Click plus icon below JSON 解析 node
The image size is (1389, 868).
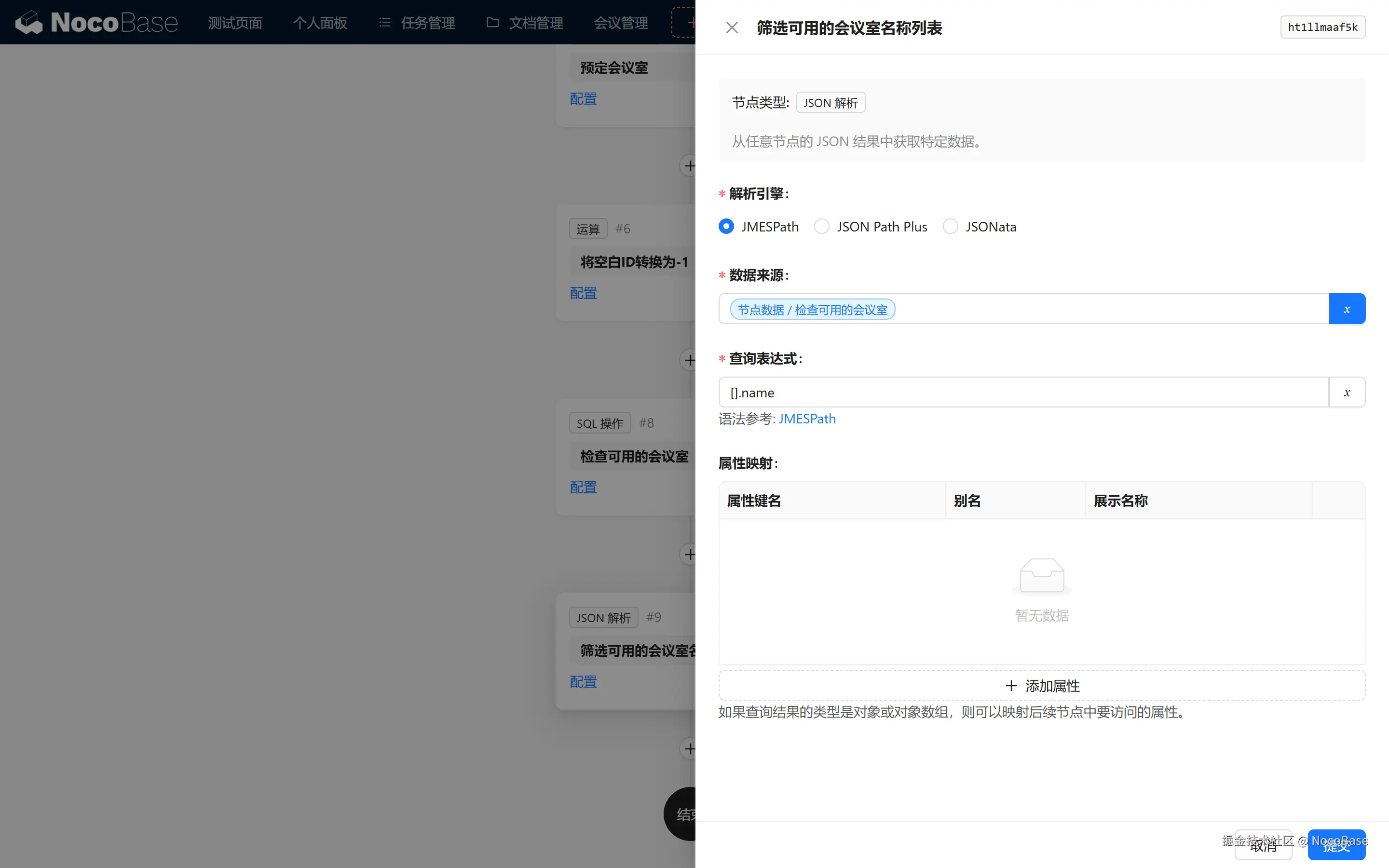click(x=689, y=749)
